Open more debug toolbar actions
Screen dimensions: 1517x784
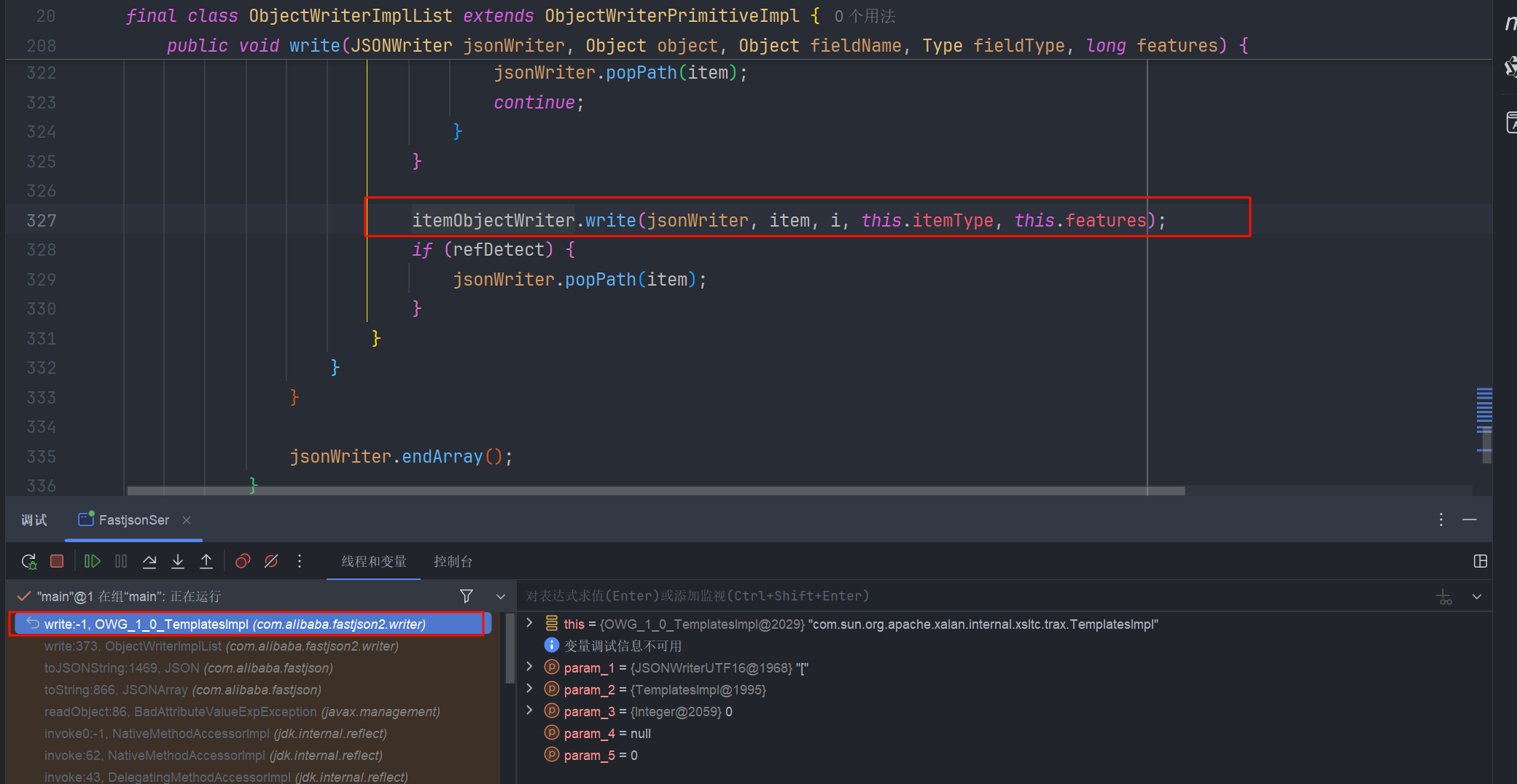[x=300, y=561]
